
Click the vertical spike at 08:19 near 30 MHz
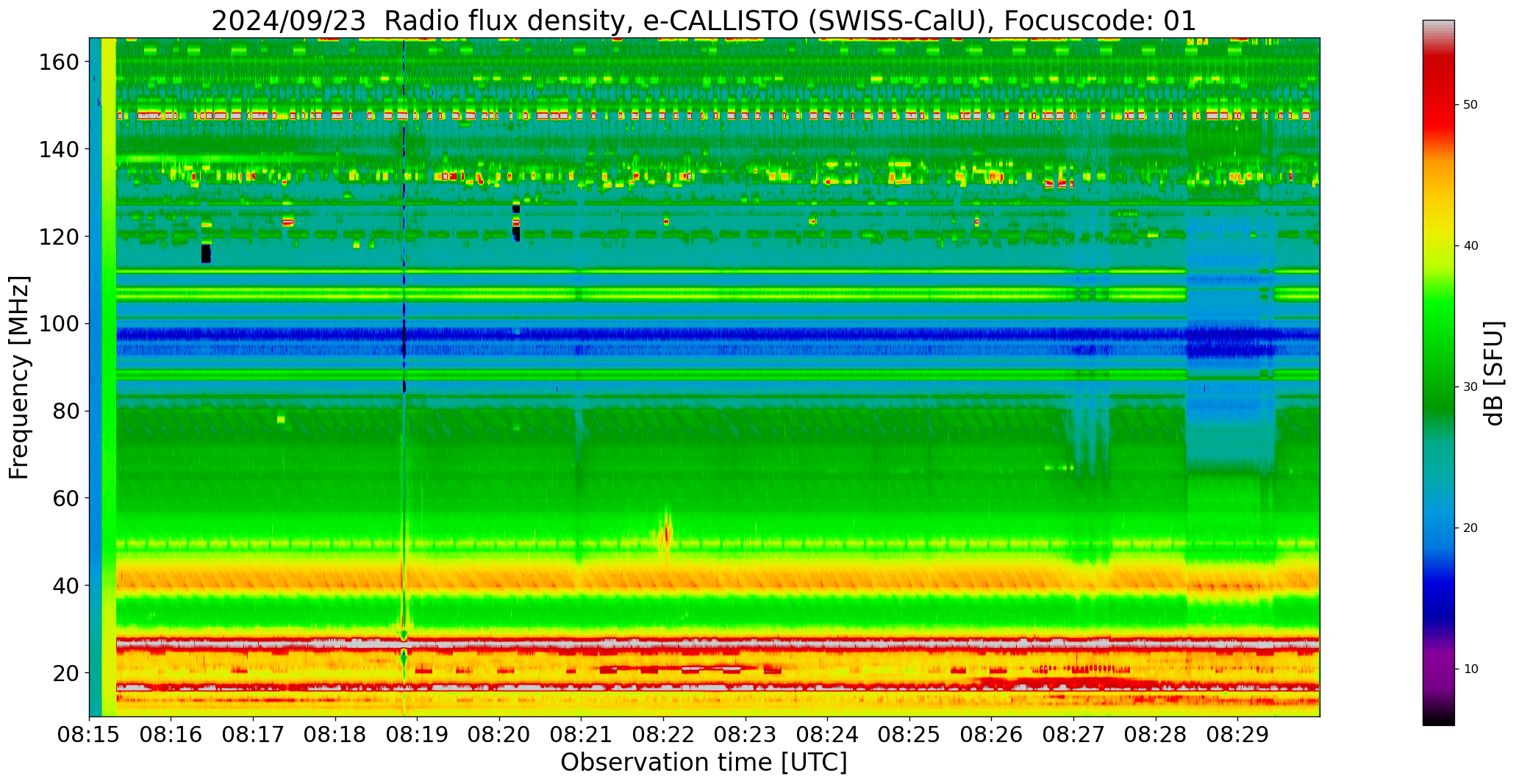404,632
